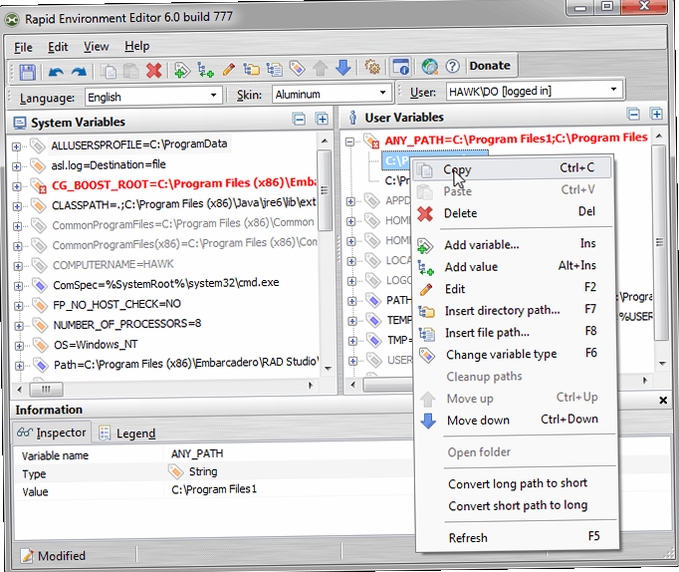Screen dimensions: 679x572
Task: Click the C:\Program Files1 value cell
Action: [214, 489]
